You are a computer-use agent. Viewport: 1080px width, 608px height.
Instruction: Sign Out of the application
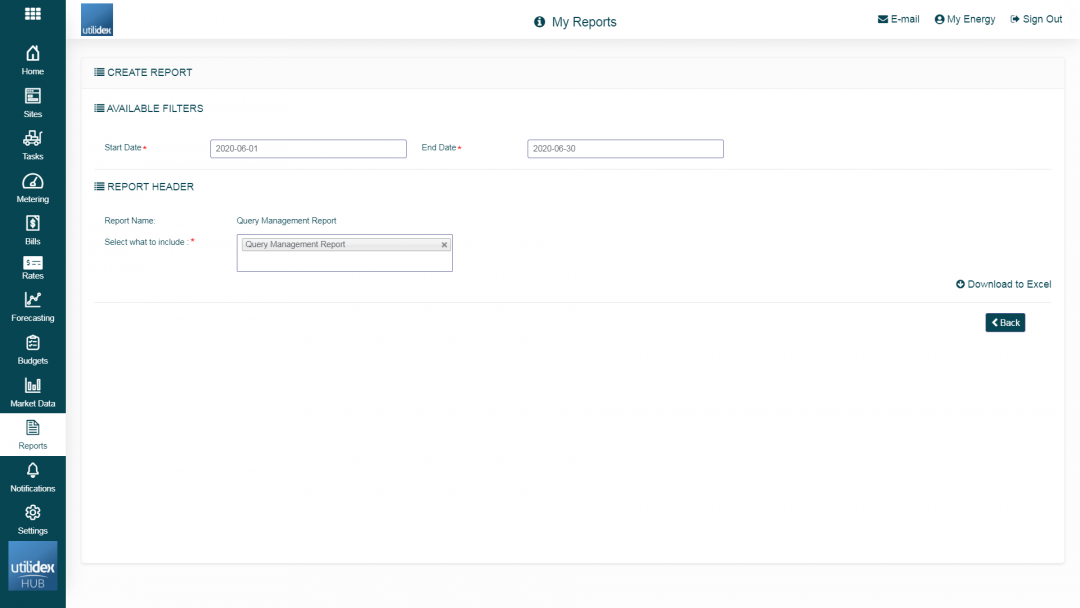[x=1036, y=18]
